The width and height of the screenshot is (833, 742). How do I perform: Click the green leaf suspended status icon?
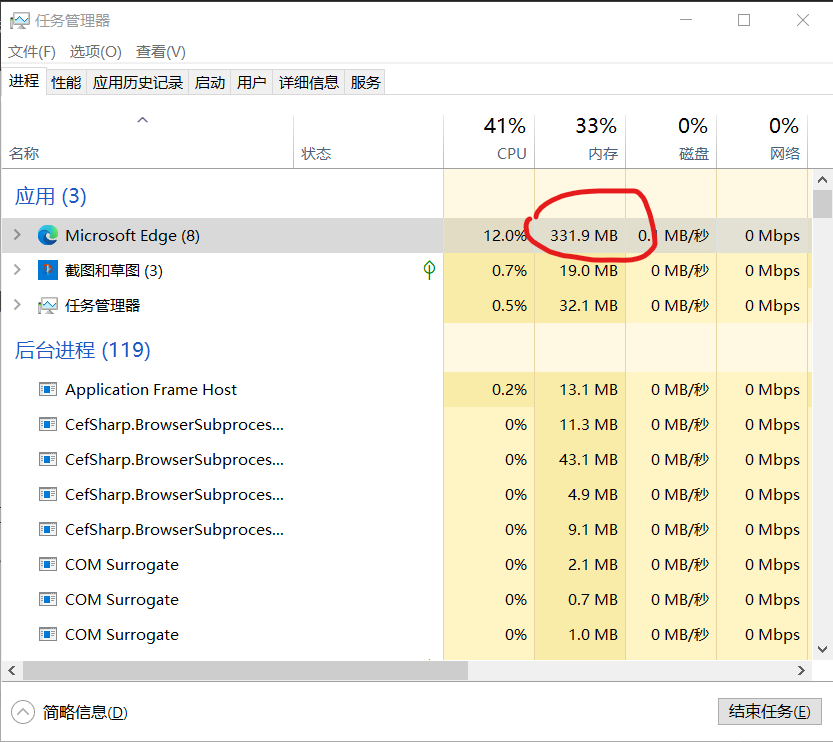coord(429,270)
